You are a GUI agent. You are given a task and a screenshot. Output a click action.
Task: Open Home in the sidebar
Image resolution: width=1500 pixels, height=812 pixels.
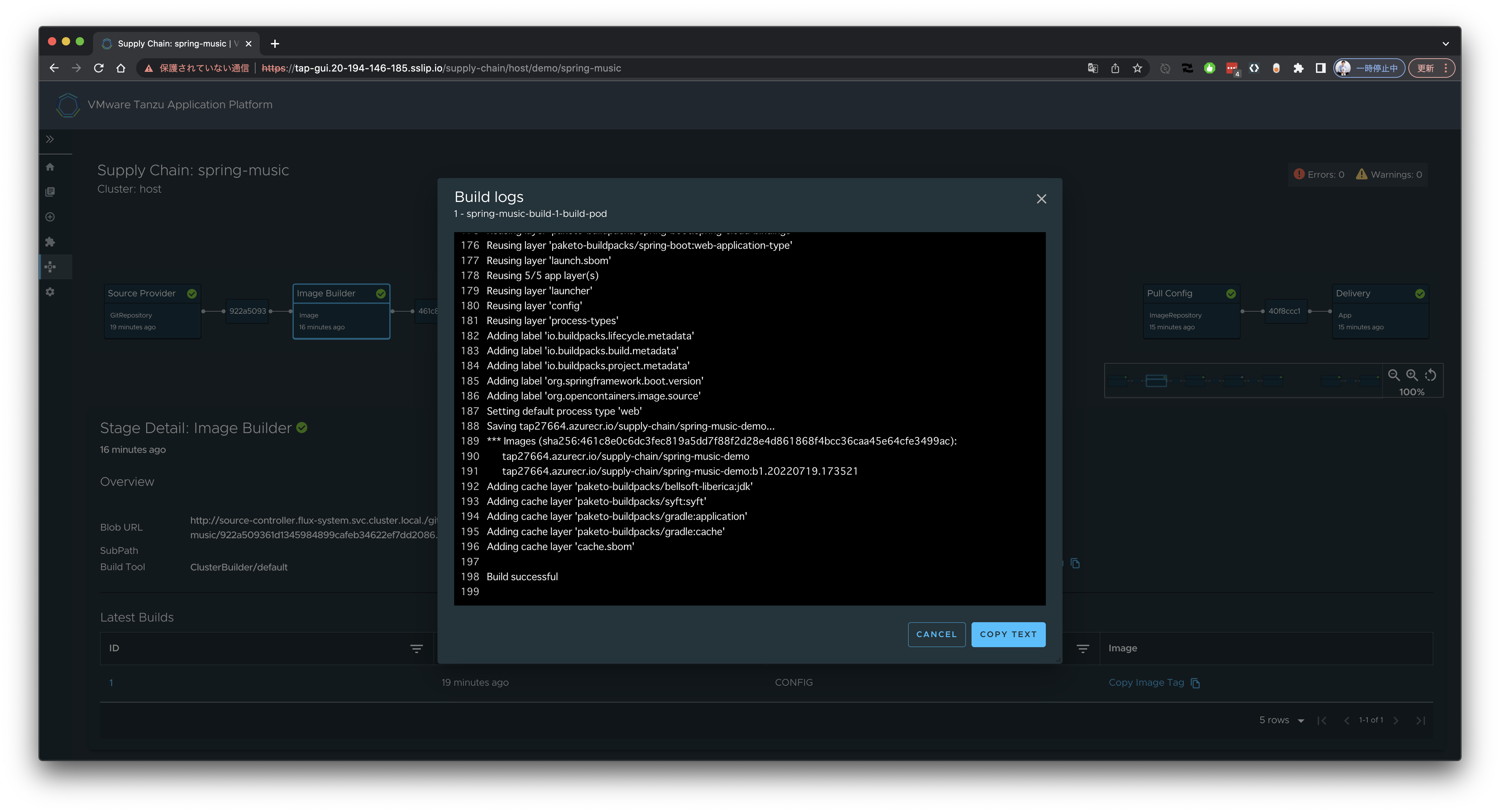(x=50, y=167)
